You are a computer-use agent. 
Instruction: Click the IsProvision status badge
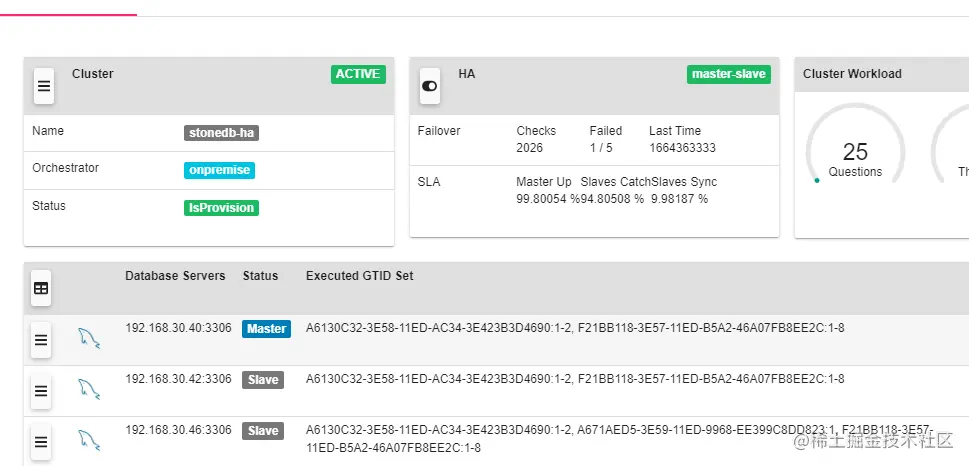[x=221, y=208]
